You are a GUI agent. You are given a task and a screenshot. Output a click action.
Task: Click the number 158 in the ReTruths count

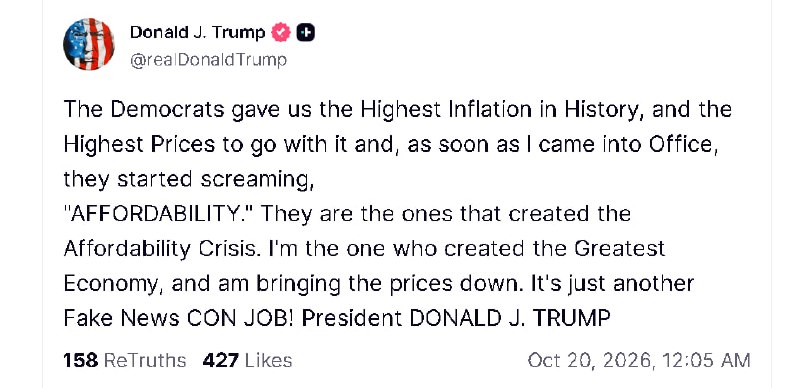[81, 360]
